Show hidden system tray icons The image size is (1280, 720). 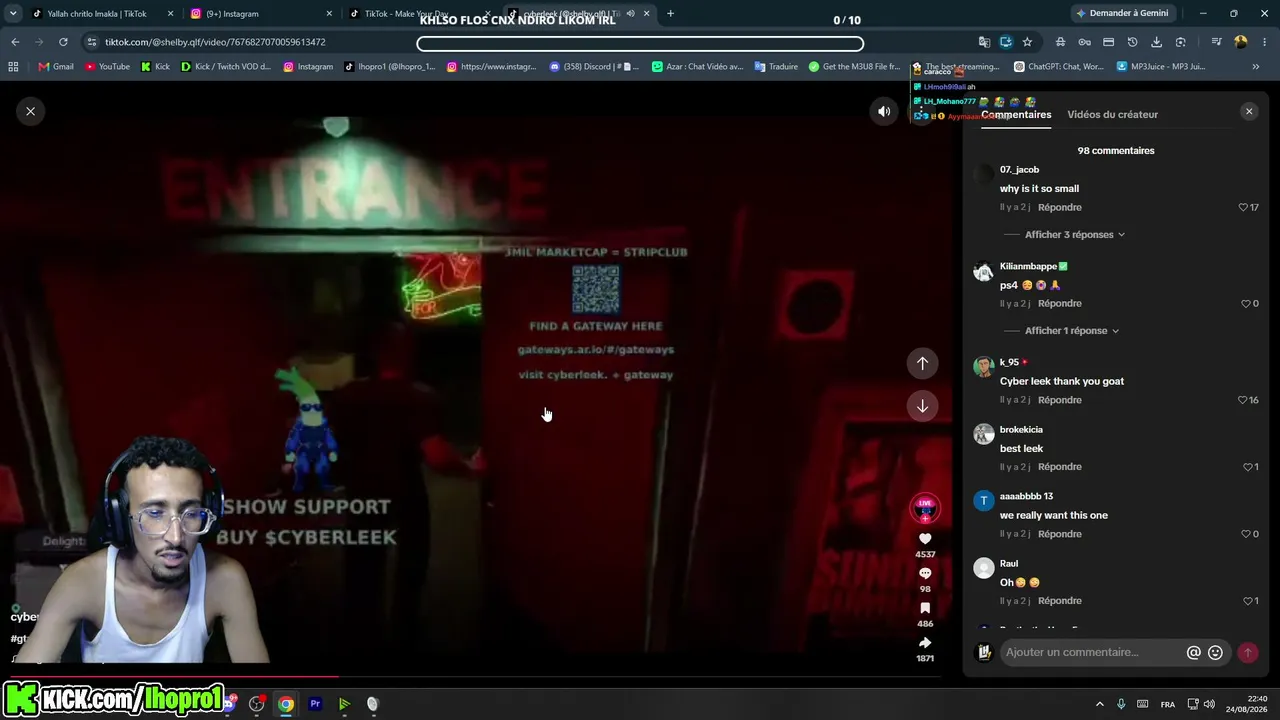tap(1100, 704)
